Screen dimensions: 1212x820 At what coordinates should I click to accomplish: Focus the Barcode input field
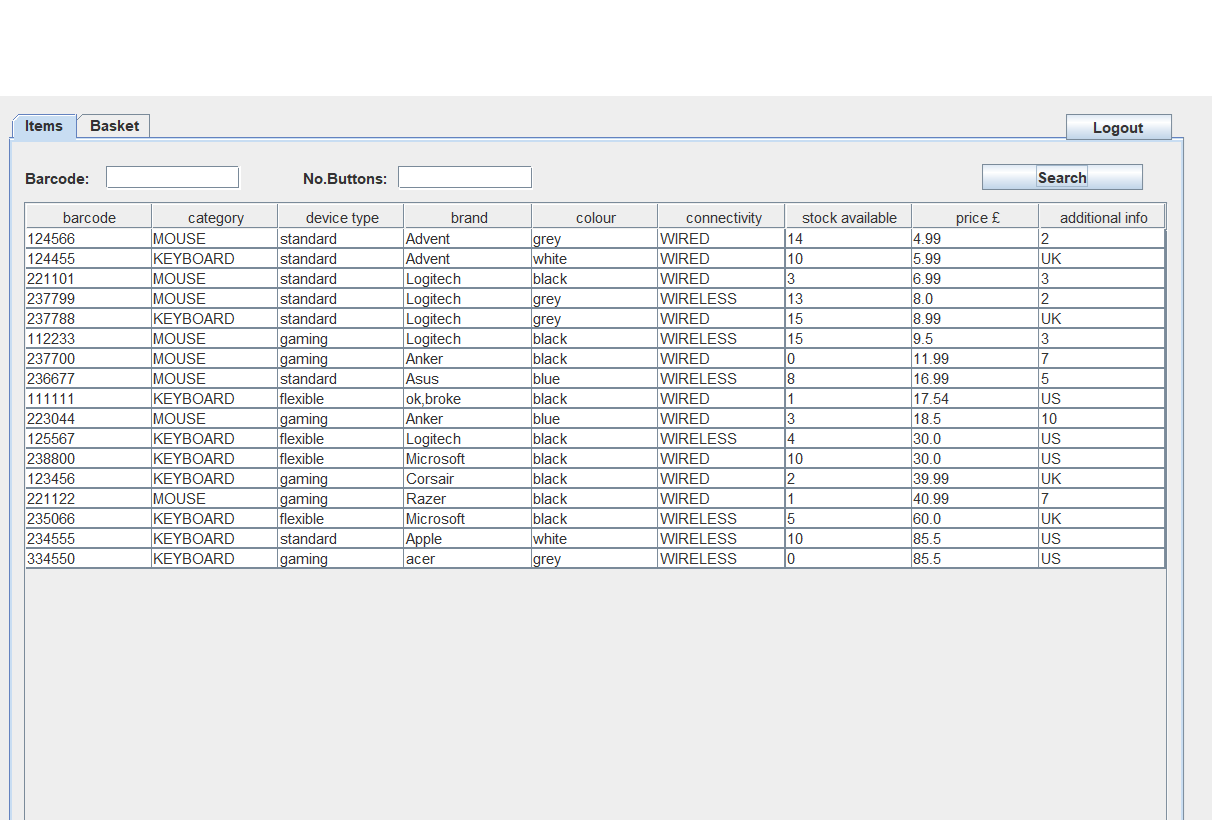[173, 177]
